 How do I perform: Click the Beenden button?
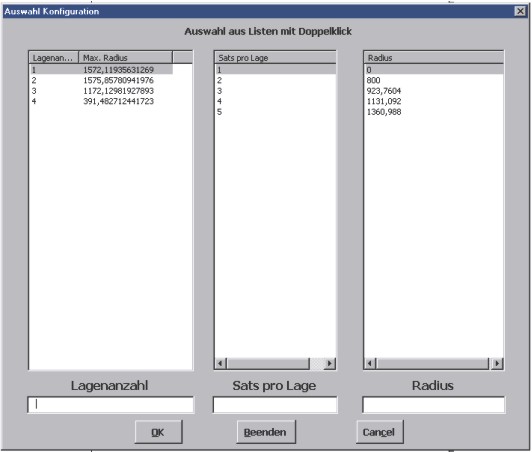point(266,432)
